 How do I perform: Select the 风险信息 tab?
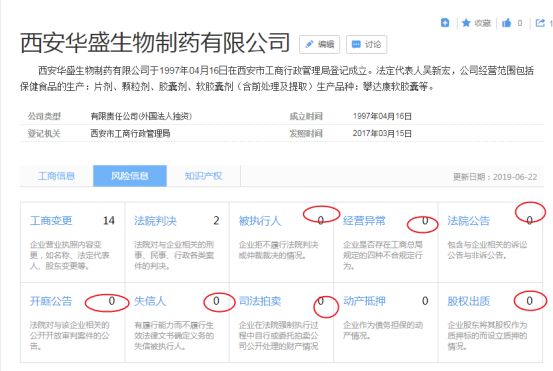(x=130, y=176)
